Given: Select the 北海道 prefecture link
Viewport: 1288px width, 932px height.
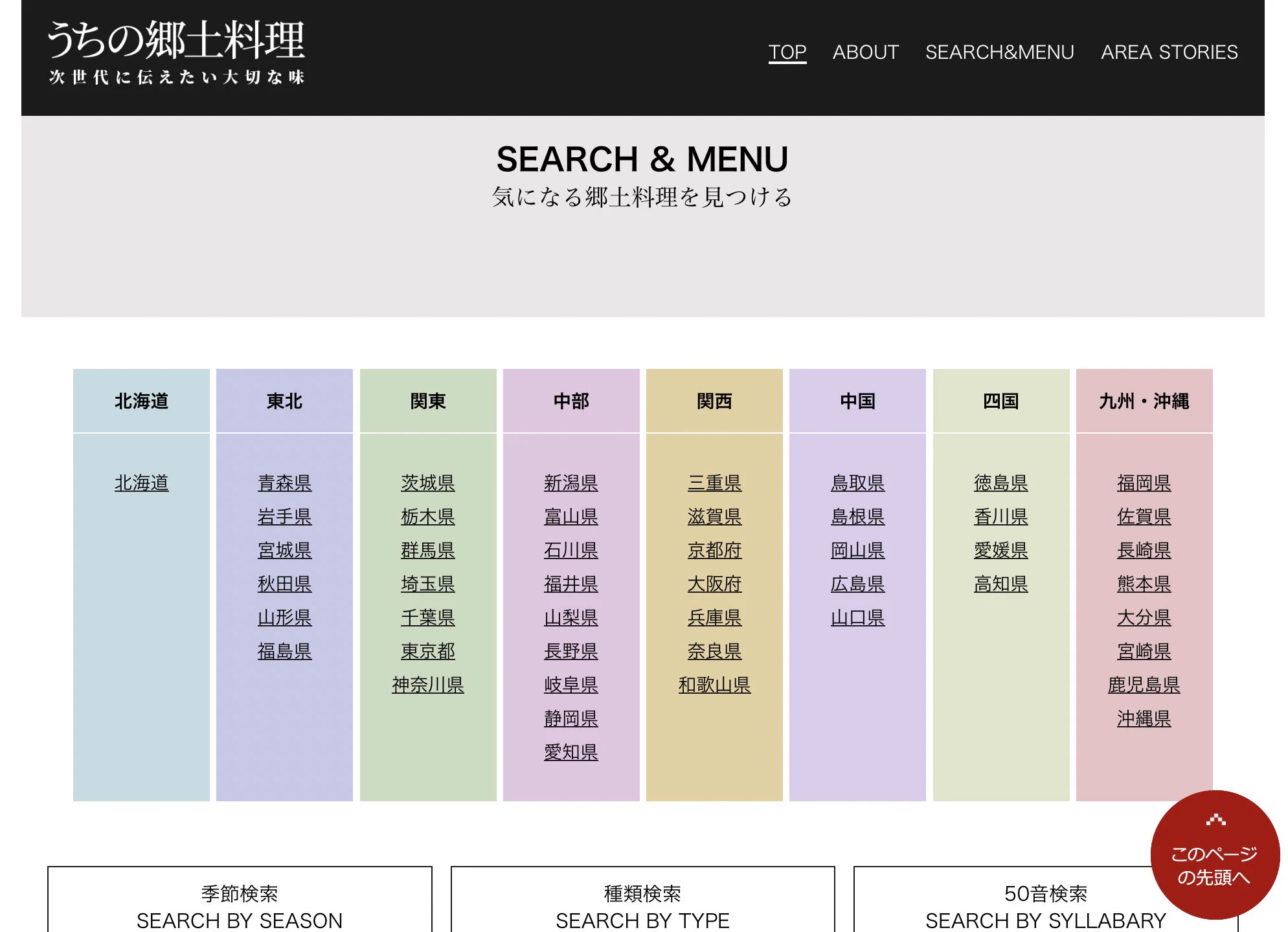Looking at the screenshot, I should 141,483.
